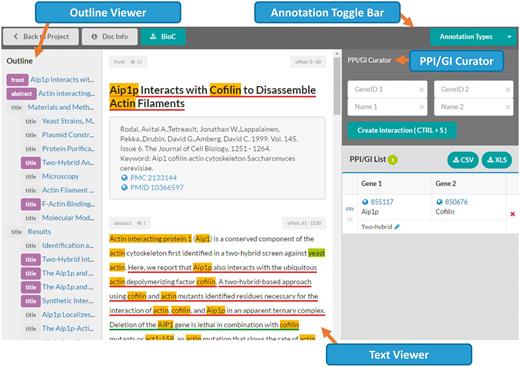Click globe icon beside 855117
This screenshot has height=367, width=520.
click(365, 202)
